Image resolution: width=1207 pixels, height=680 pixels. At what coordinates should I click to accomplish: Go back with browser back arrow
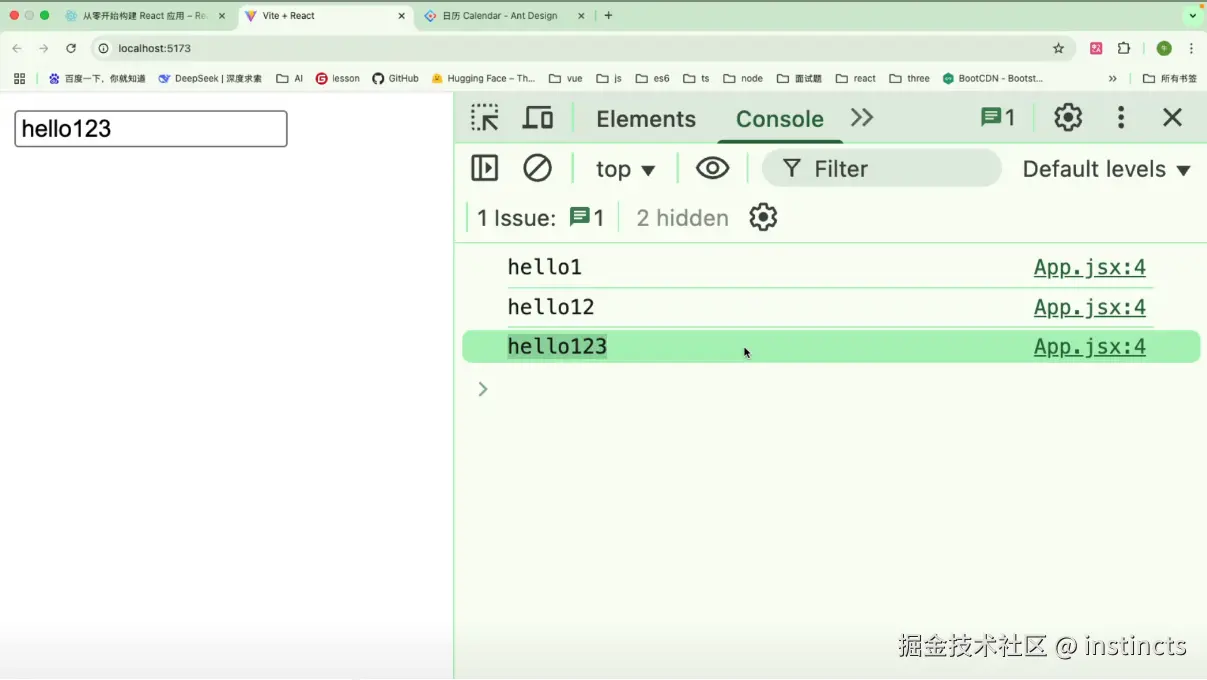17,48
